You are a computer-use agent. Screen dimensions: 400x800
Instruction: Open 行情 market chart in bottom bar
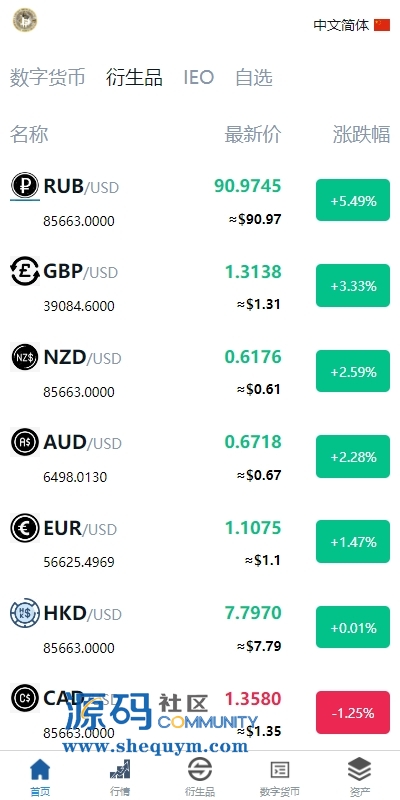pyautogui.click(x=120, y=777)
